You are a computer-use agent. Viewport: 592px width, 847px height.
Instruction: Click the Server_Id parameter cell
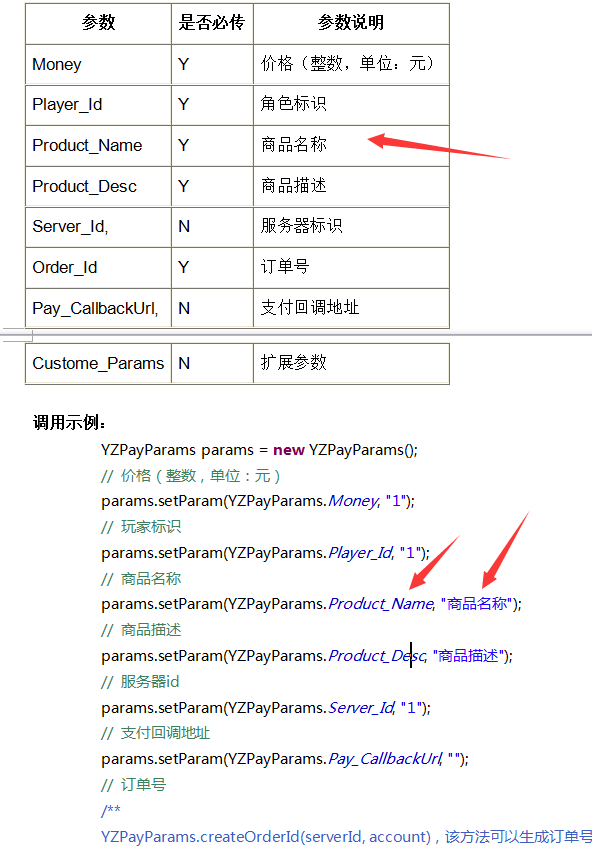point(98,227)
